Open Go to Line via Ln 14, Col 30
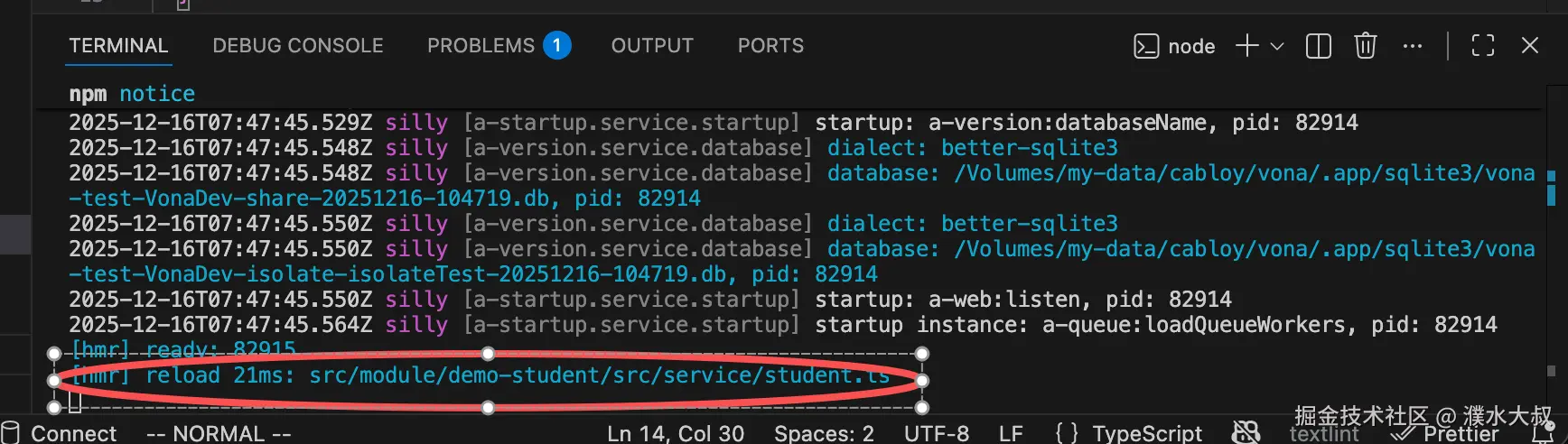The width and height of the screenshot is (1568, 444). pyautogui.click(x=676, y=433)
